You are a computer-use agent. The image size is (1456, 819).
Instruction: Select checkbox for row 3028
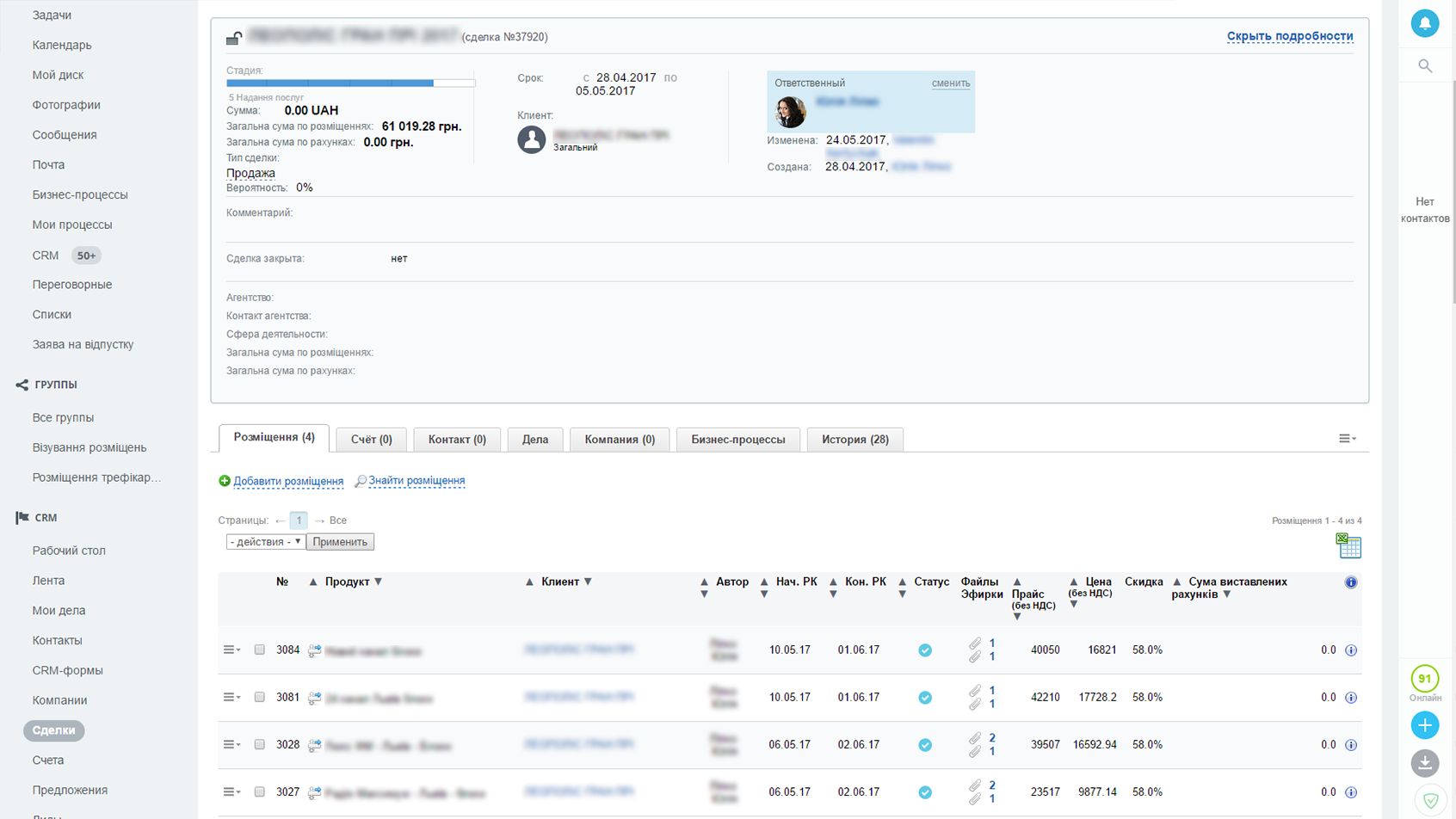[259, 744]
